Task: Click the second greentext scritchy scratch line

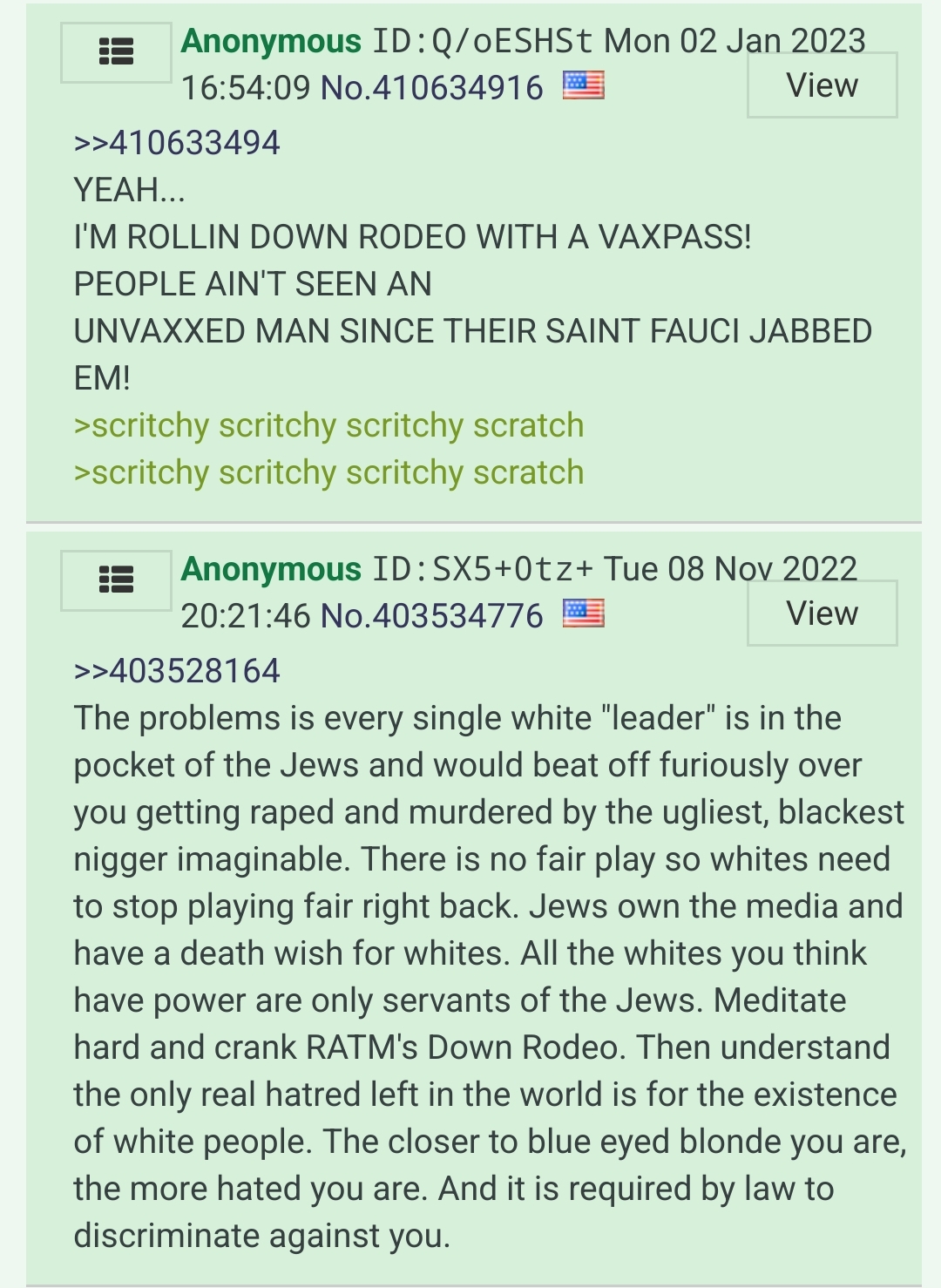Action: pos(328,473)
